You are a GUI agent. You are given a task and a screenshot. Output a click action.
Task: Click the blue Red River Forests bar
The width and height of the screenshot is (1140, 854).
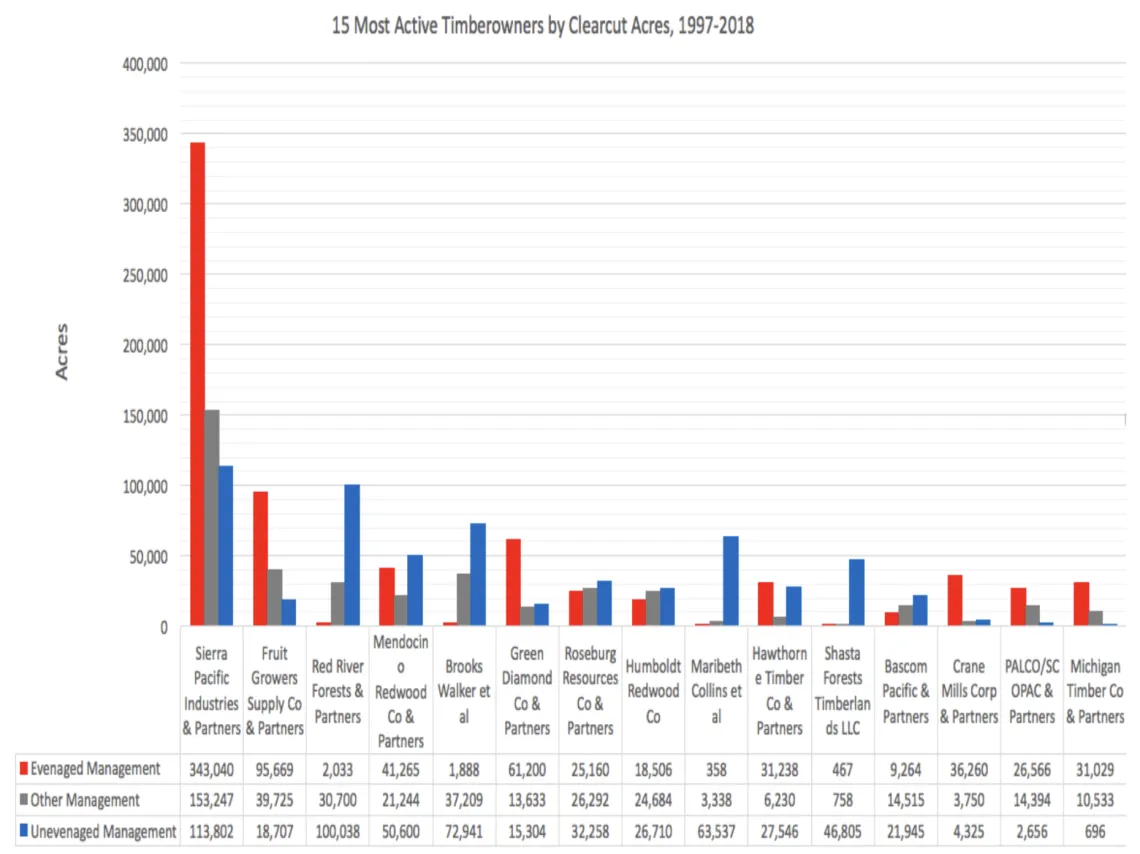352,555
